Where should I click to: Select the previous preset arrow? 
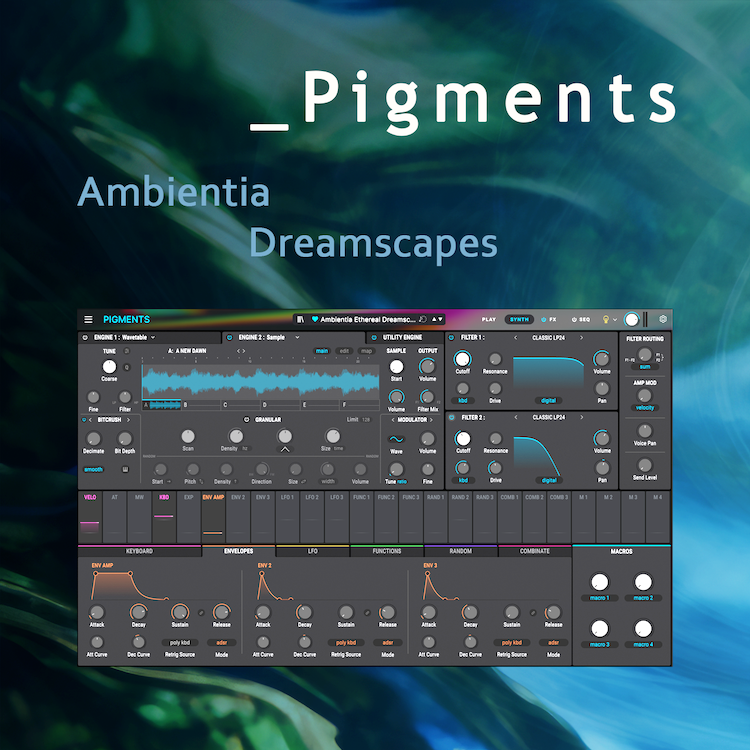point(434,319)
